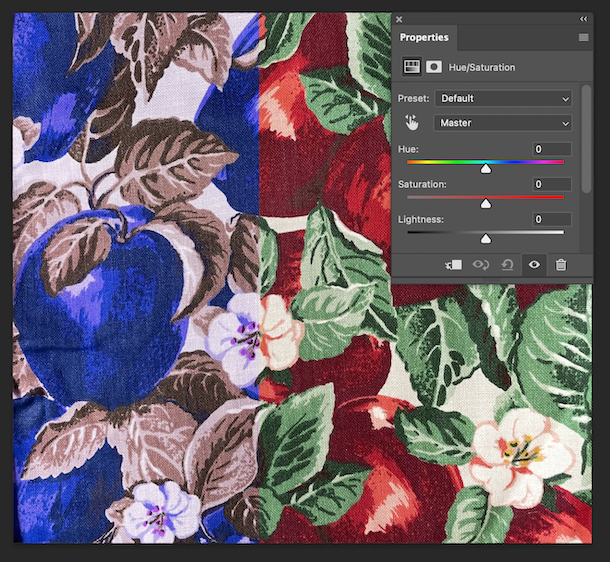Click the Saturation slider handle

(486, 203)
